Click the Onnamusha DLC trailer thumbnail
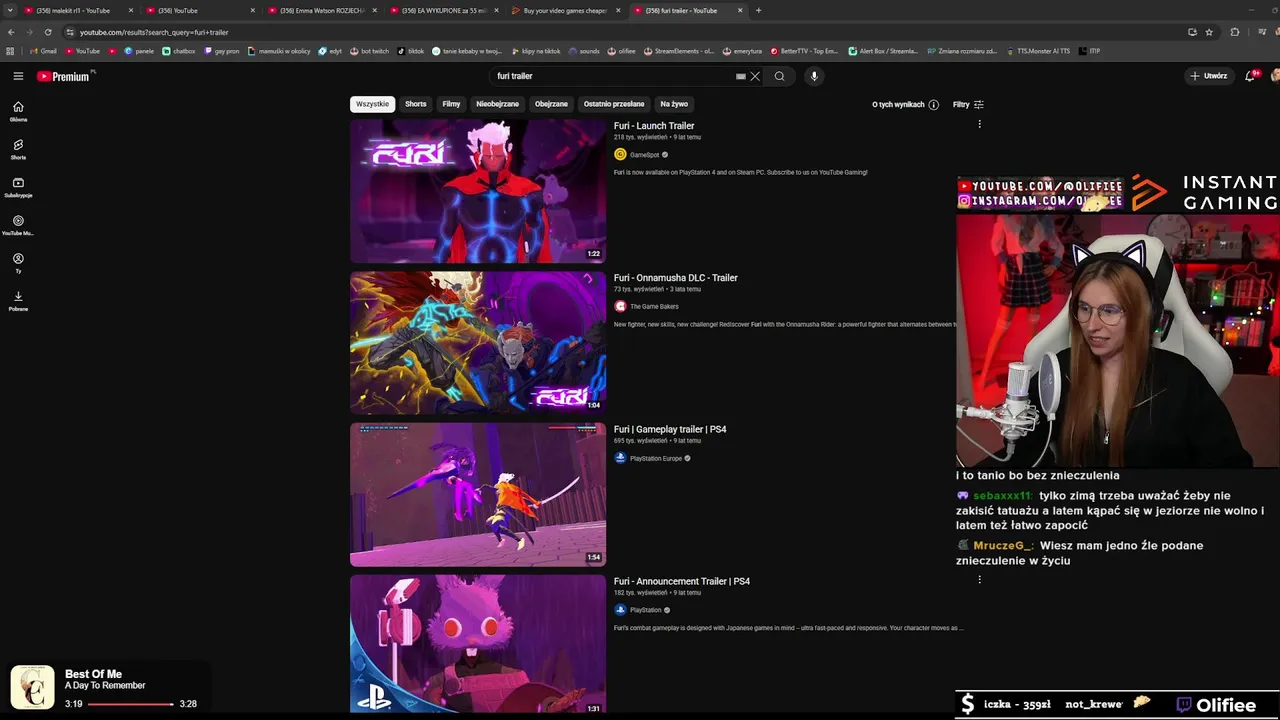Image resolution: width=1280 pixels, height=720 pixels. (478, 343)
